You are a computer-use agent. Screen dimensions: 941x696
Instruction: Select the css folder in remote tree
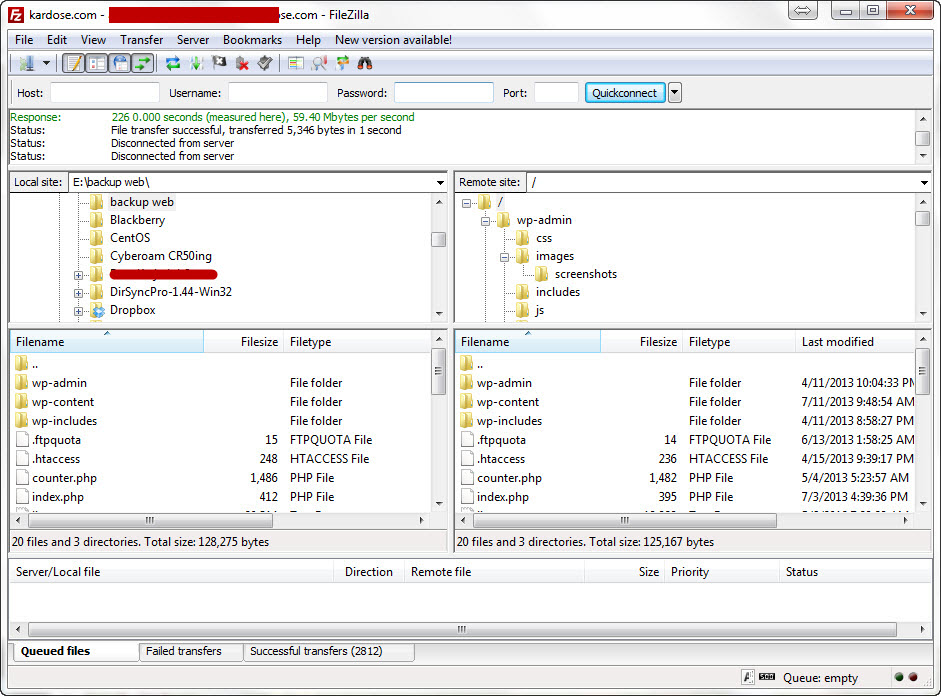pyautogui.click(x=544, y=238)
